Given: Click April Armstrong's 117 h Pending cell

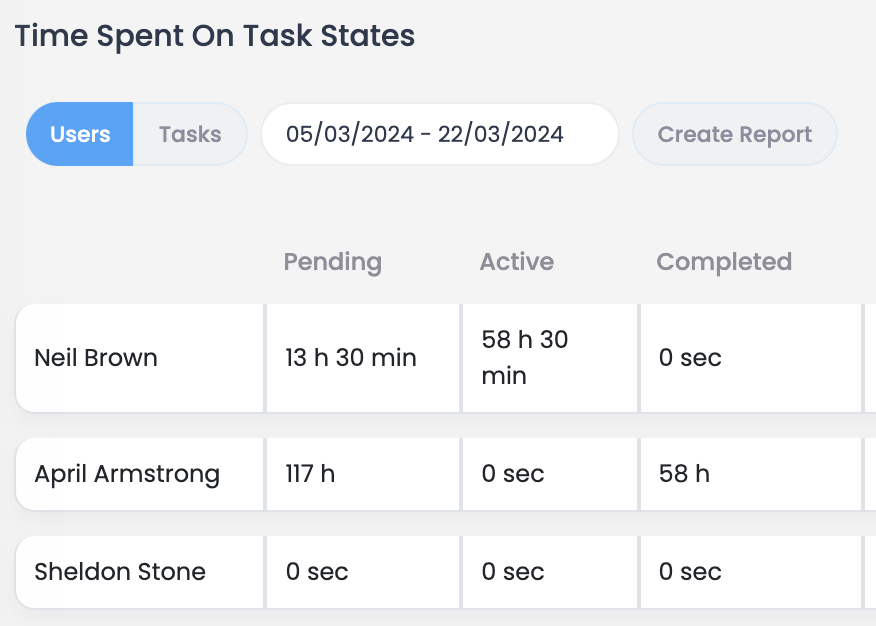Looking at the screenshot, I should point(310,473).
